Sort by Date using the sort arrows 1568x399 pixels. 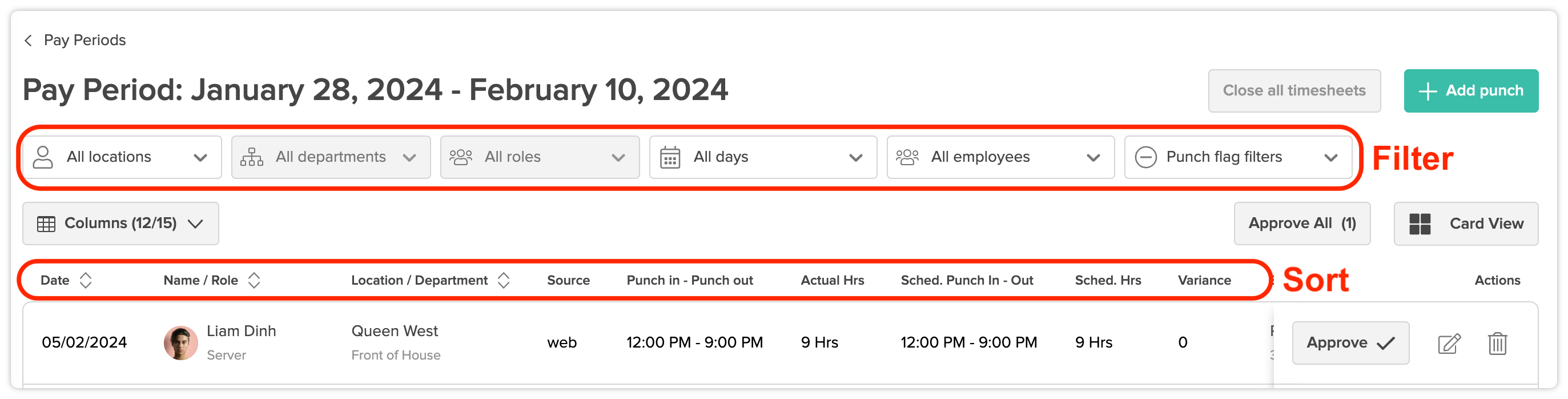tap(86, 280)
